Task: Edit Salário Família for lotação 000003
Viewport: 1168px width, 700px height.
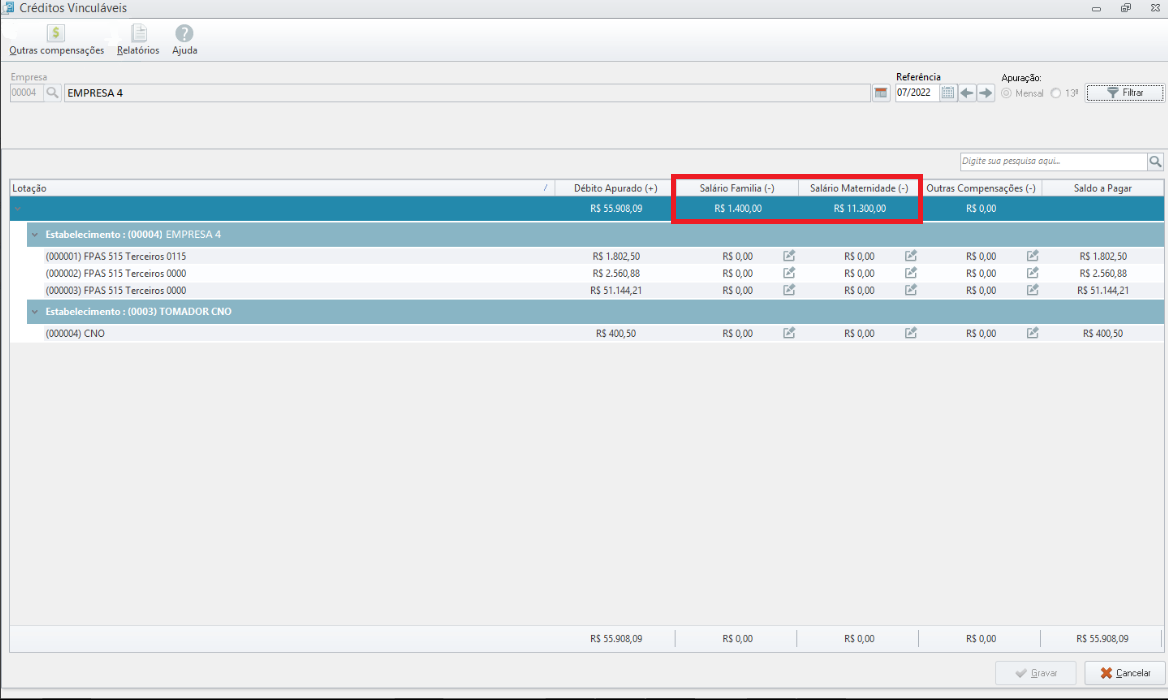Action: pos(789,290)
